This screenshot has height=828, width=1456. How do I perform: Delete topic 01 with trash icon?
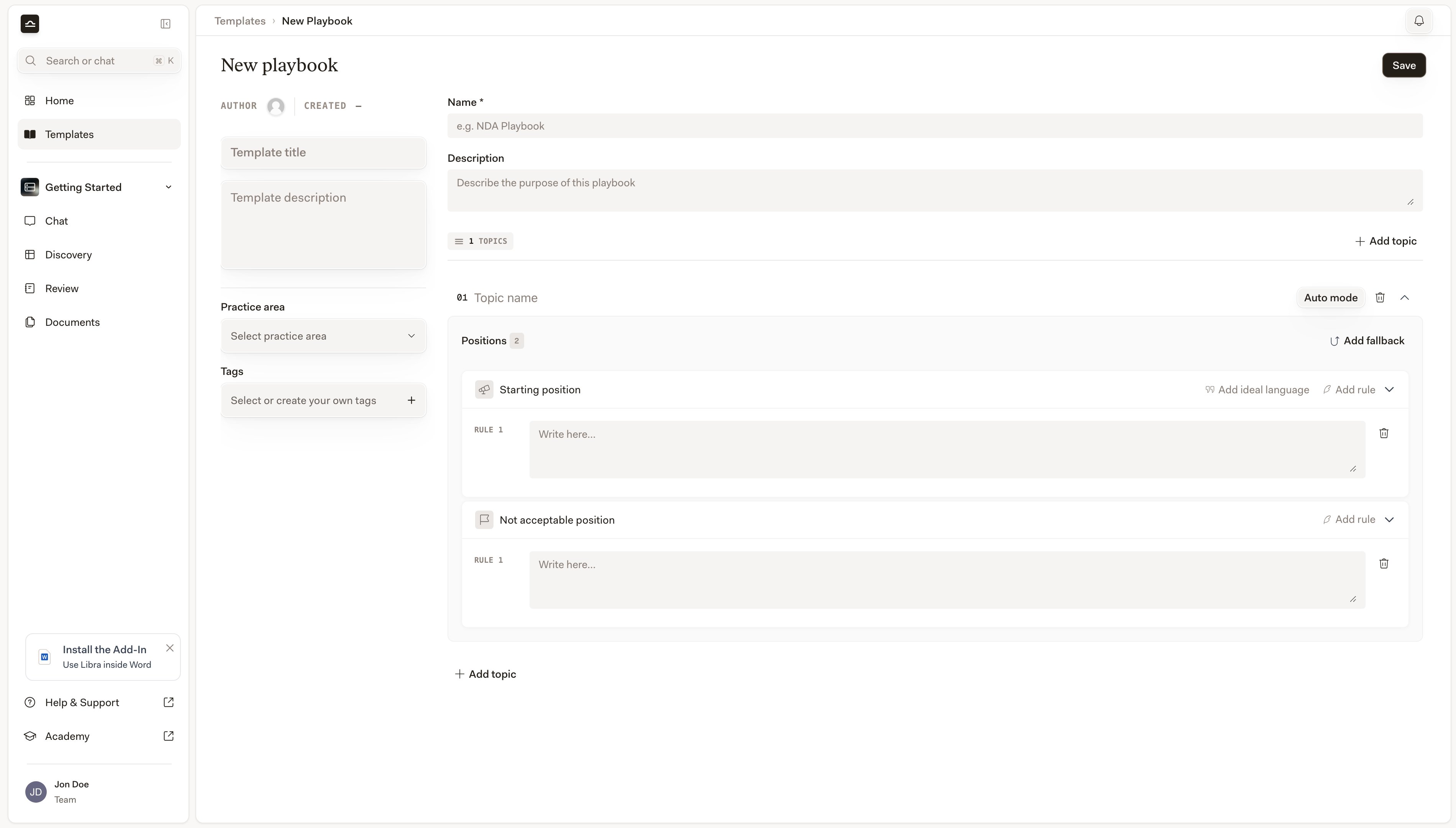1380,297
